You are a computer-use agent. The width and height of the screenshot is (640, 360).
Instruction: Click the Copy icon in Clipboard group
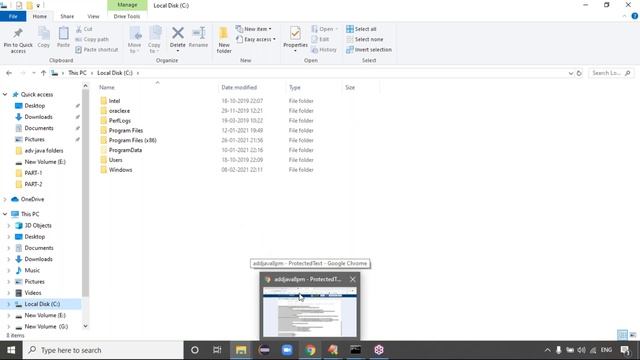44,38
